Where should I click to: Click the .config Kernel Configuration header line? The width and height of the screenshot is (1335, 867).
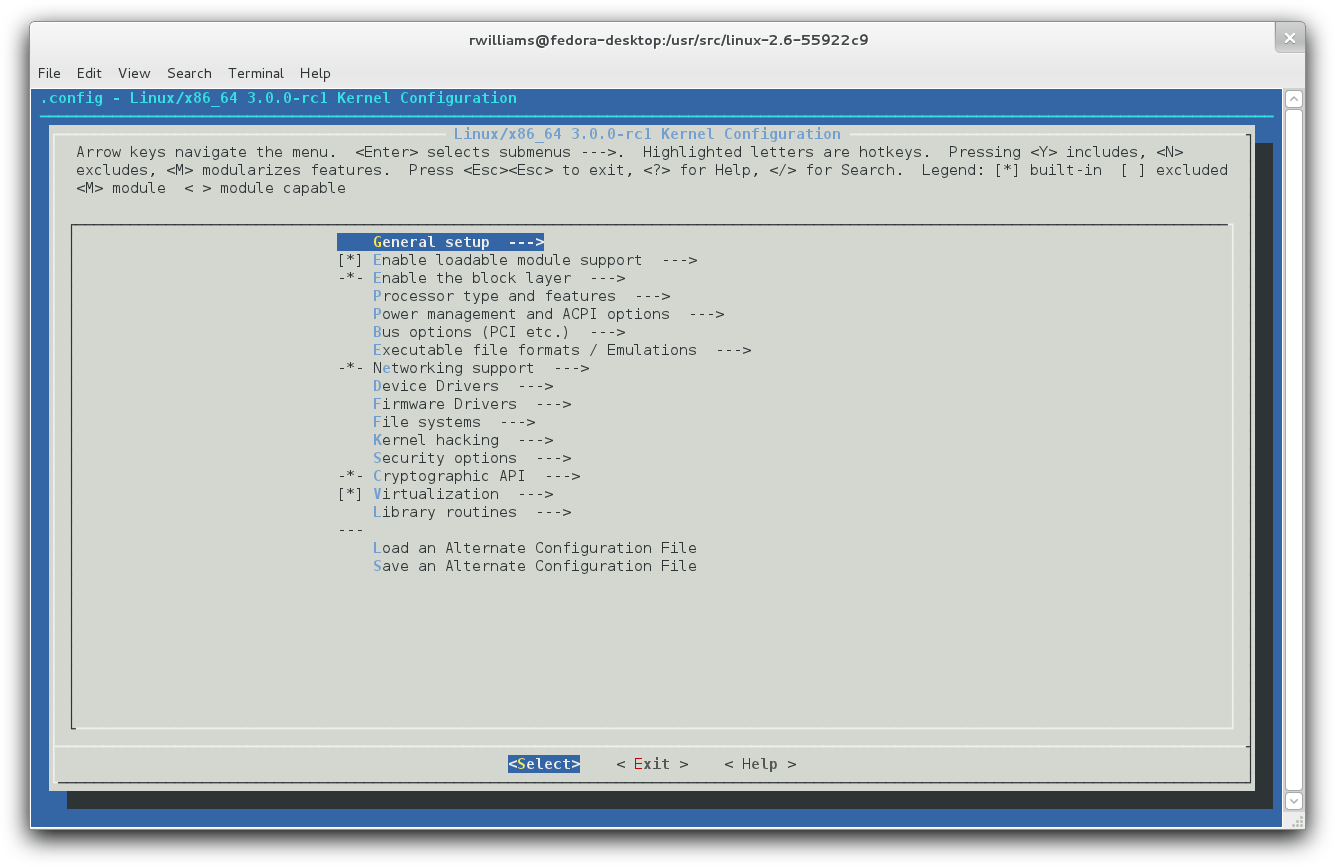[x=279, y=98]
